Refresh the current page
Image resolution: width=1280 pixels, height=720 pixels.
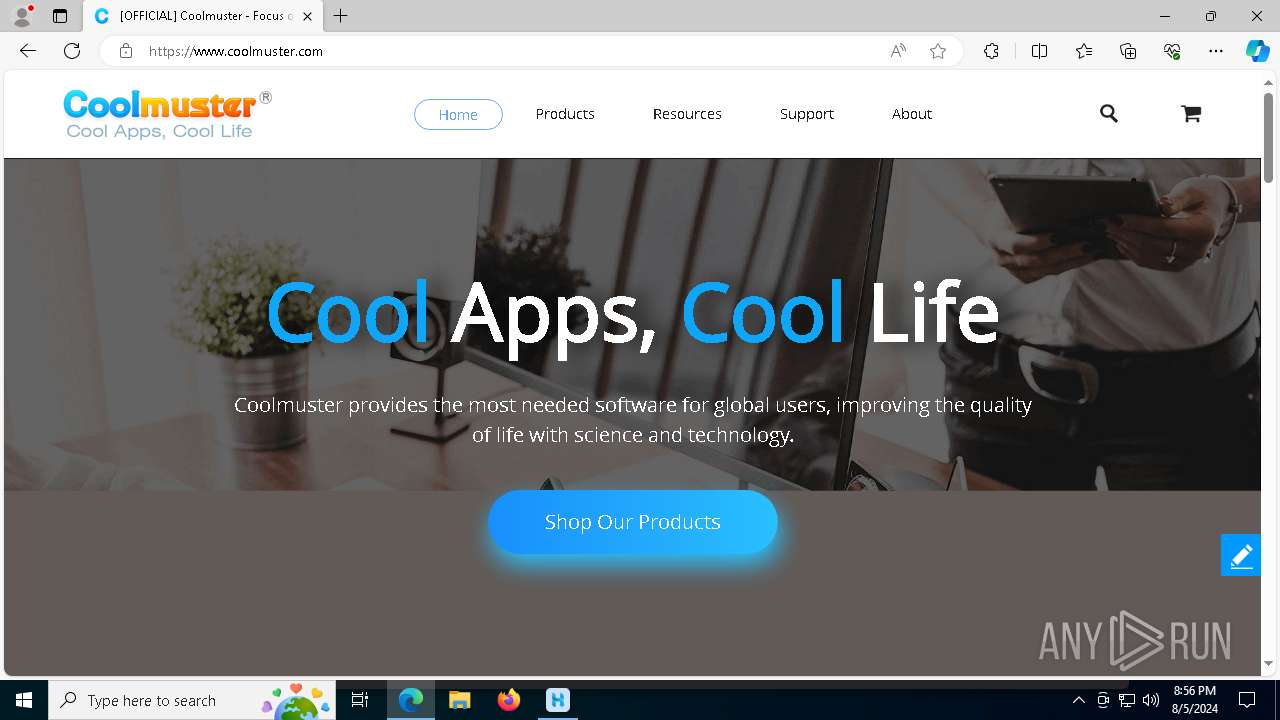coord(72,51)
